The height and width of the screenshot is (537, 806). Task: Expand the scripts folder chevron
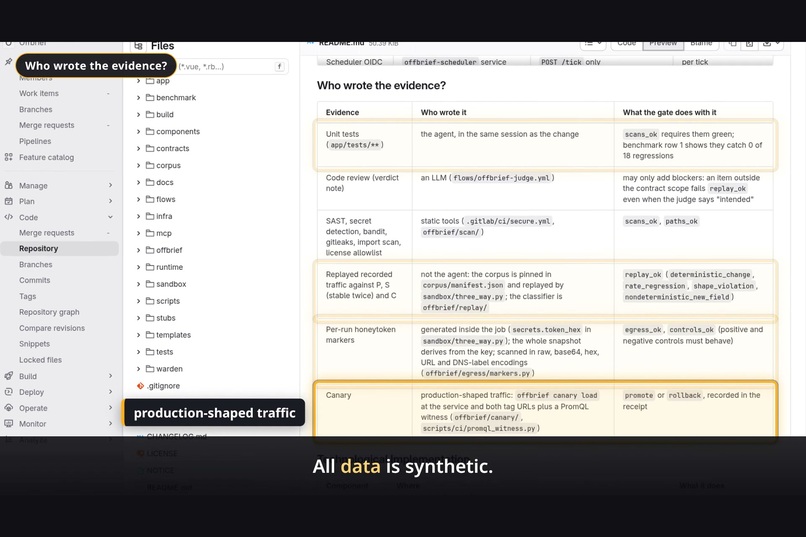[x=138, y=301]
